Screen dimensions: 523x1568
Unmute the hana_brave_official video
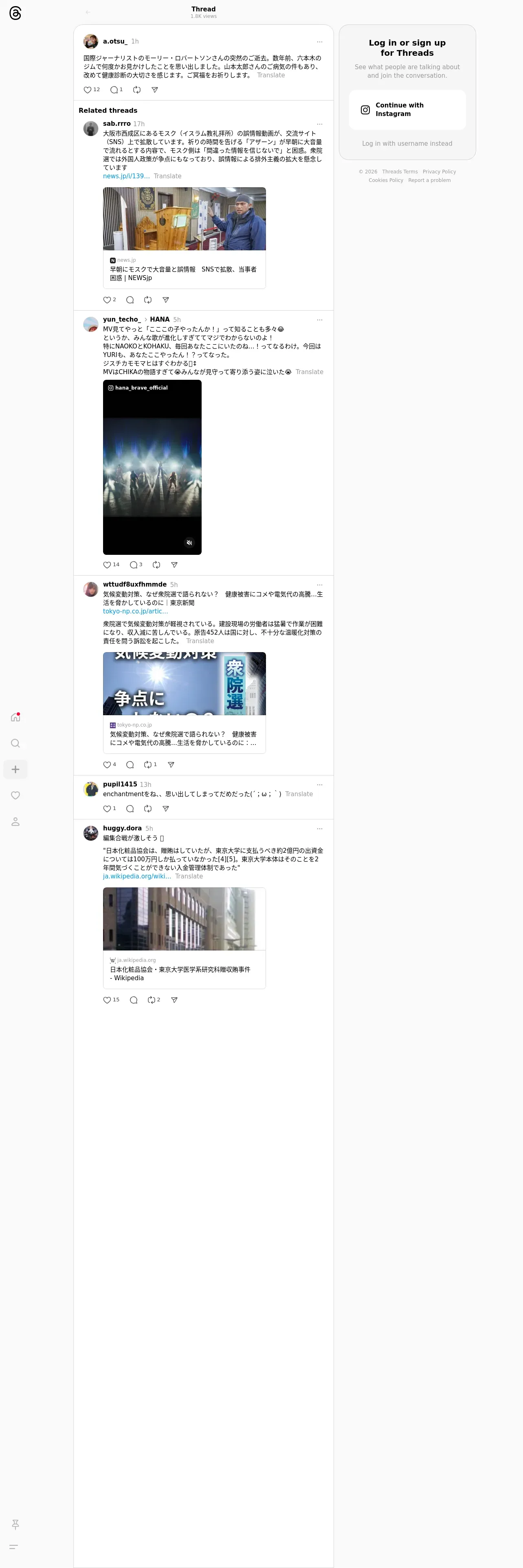(189, 542)
